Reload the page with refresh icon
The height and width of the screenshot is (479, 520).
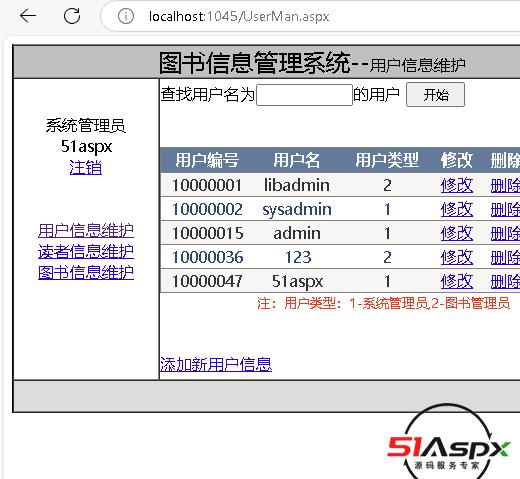pos(72,16)
